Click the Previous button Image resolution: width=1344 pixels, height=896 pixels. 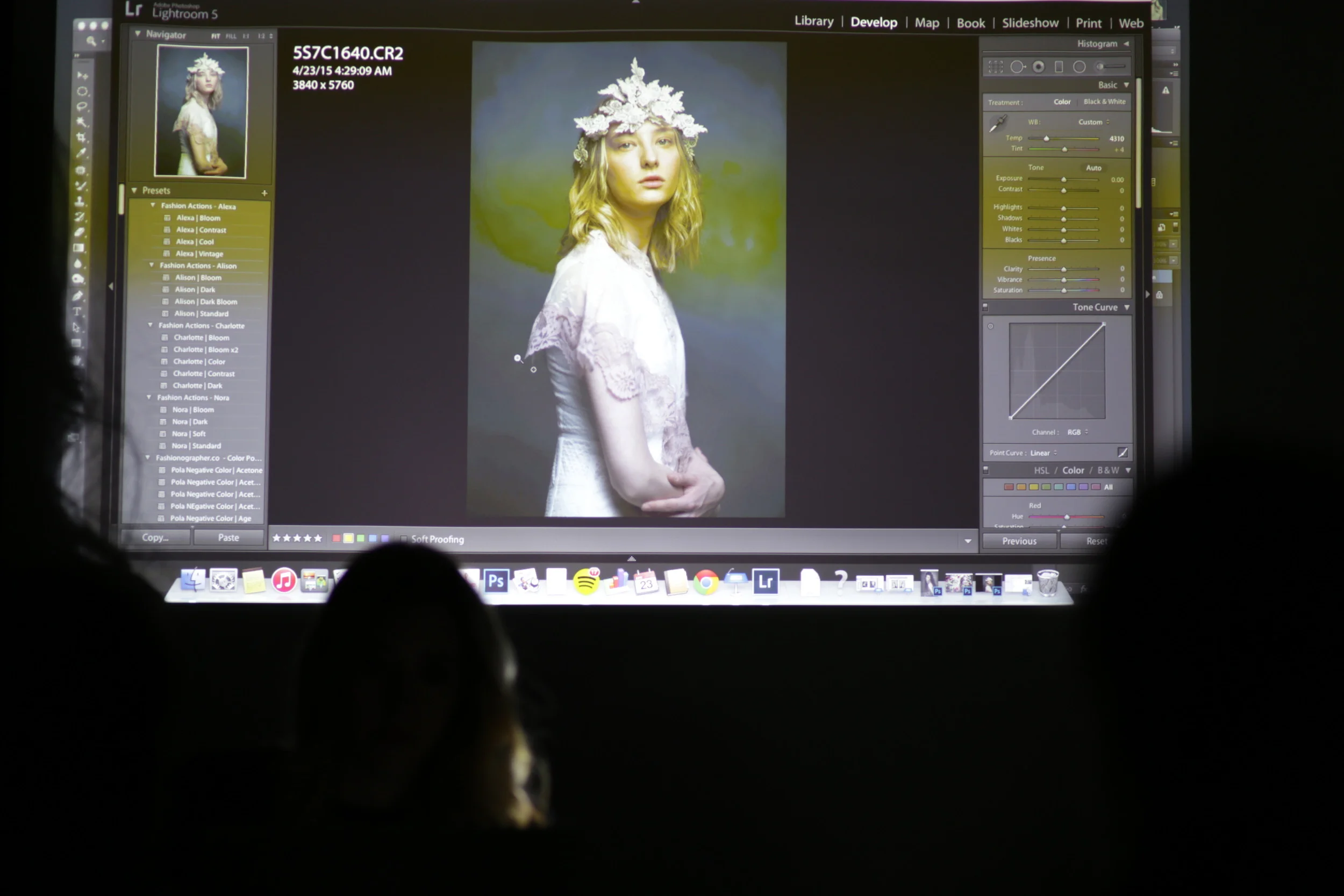tap(1019, 541)
